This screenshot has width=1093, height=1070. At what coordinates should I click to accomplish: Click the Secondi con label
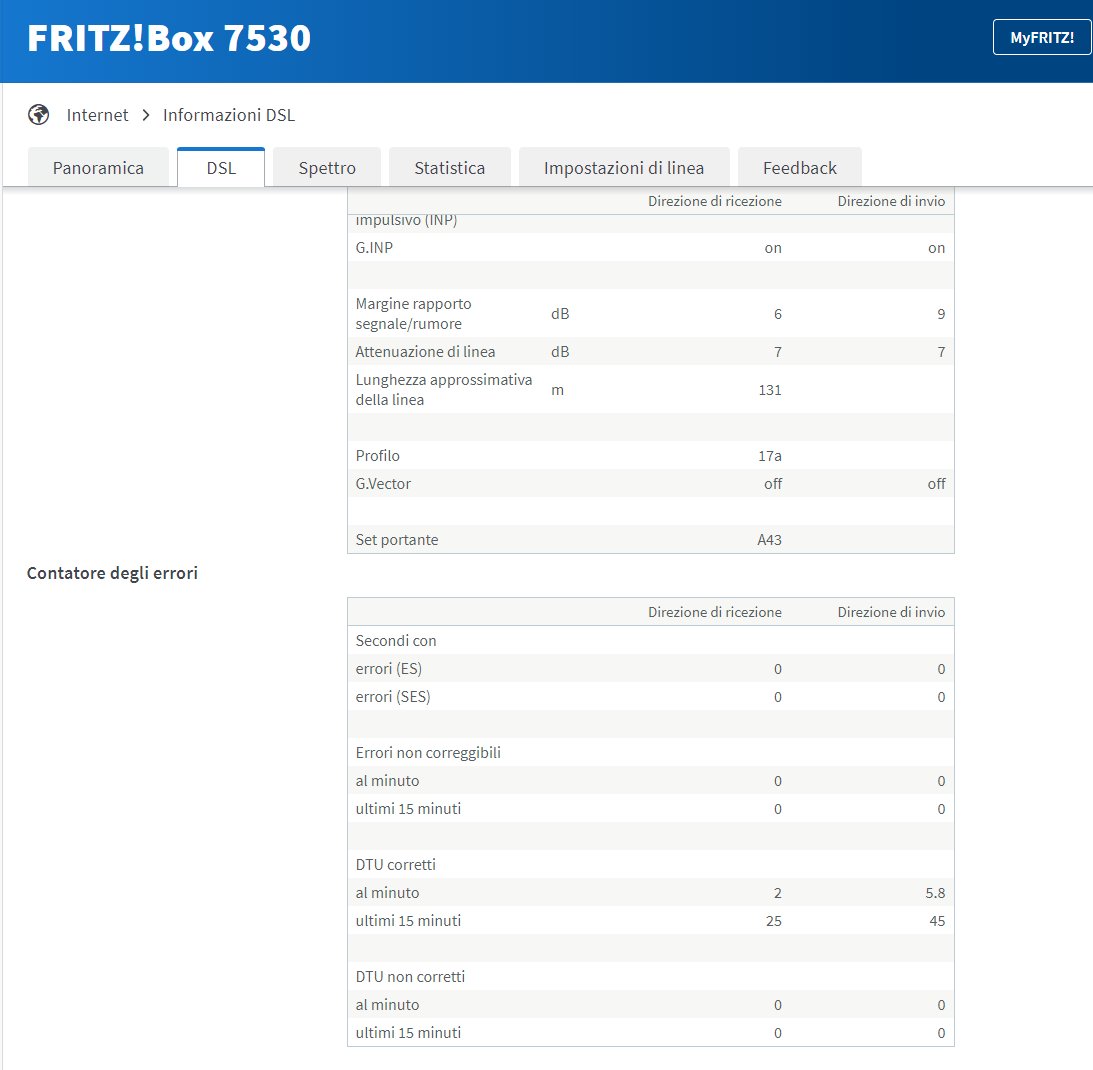(396, 641)
